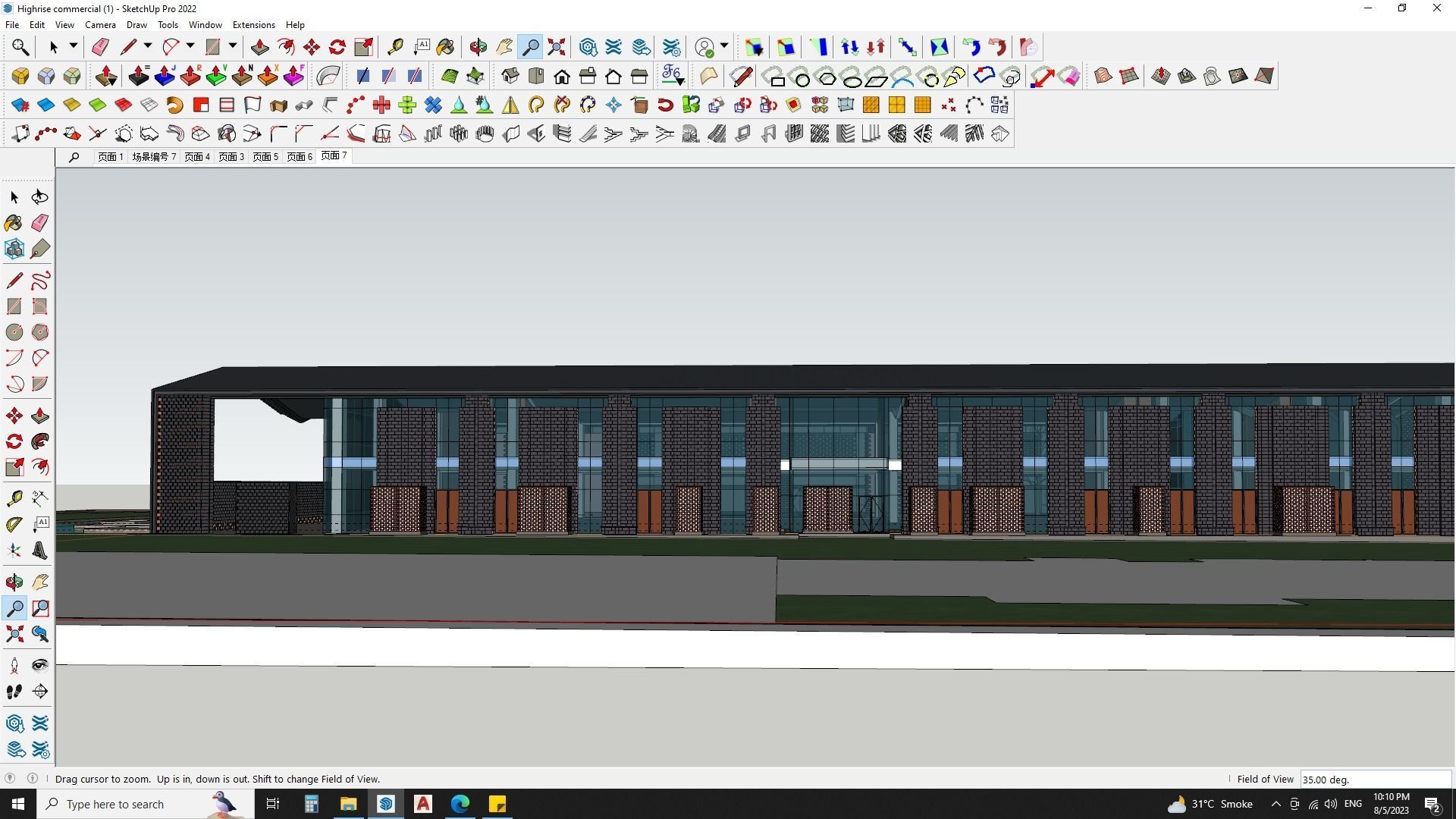Select the Freehand tool in the left palette

tap(39, 281)
